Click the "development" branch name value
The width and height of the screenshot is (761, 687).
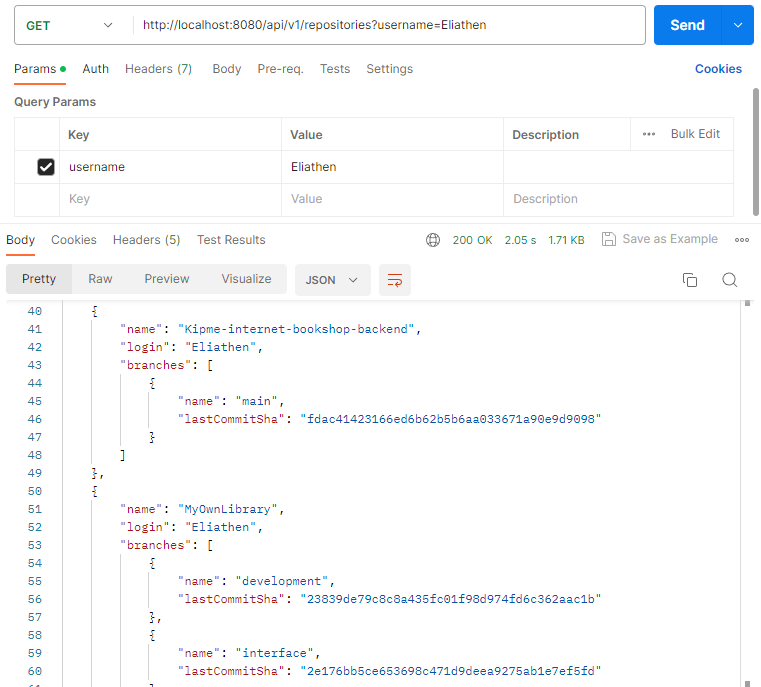click(x=281, y=581)
